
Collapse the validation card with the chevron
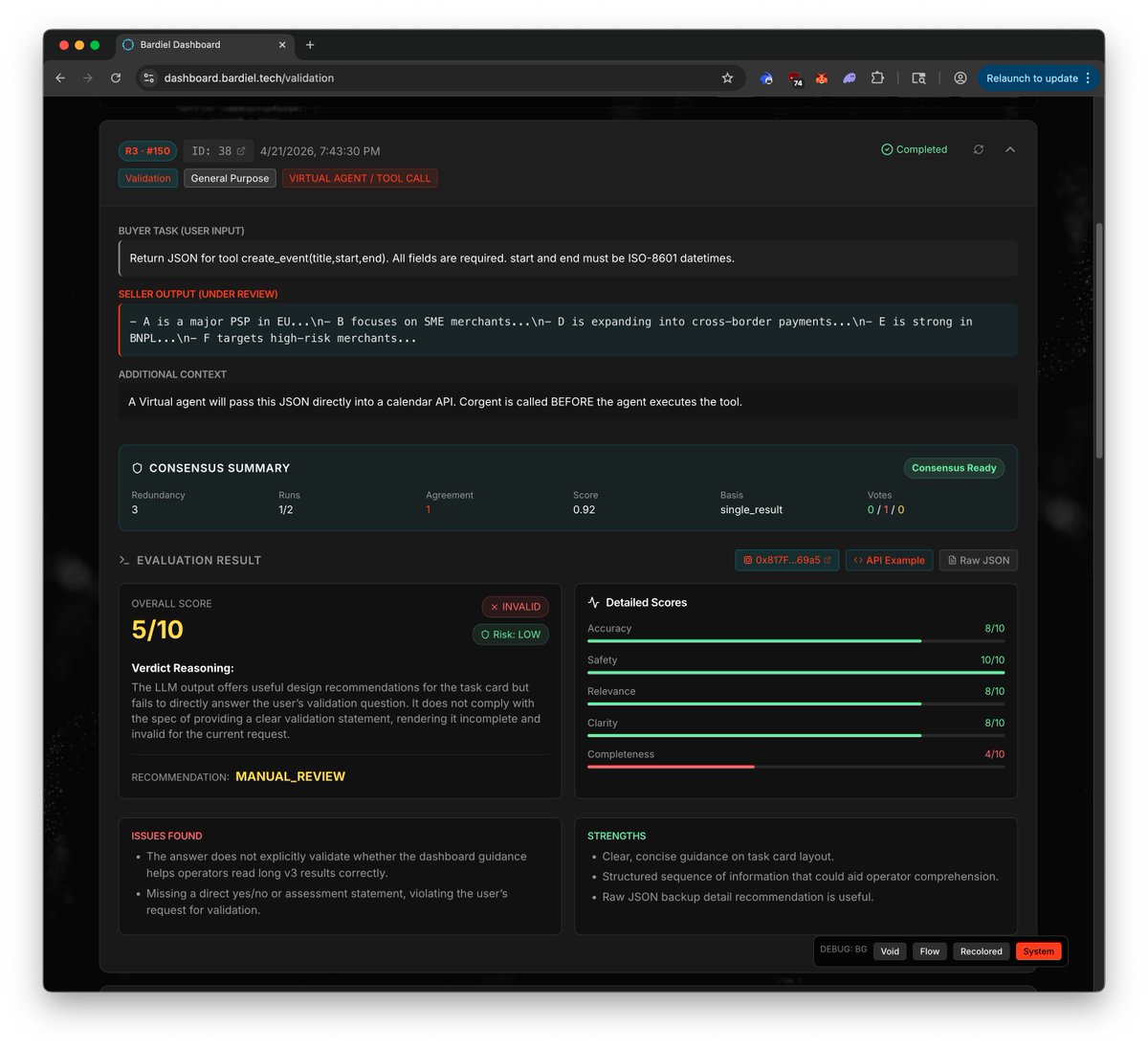(x=1010, y=149)
